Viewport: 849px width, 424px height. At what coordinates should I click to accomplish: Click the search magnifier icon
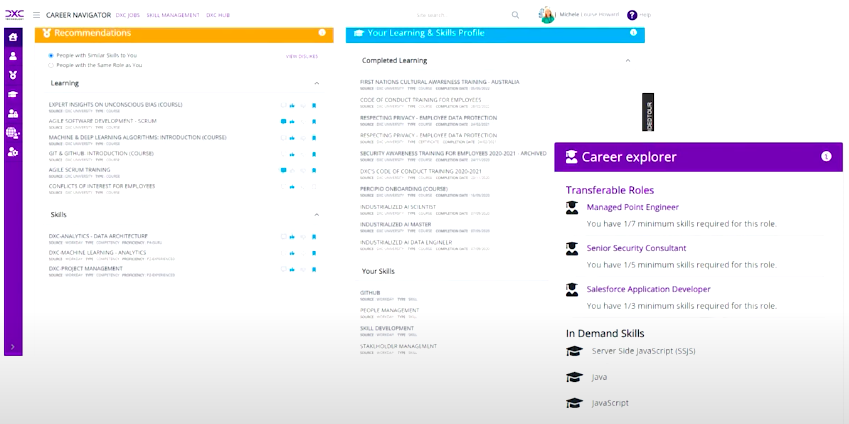(515, 15)
